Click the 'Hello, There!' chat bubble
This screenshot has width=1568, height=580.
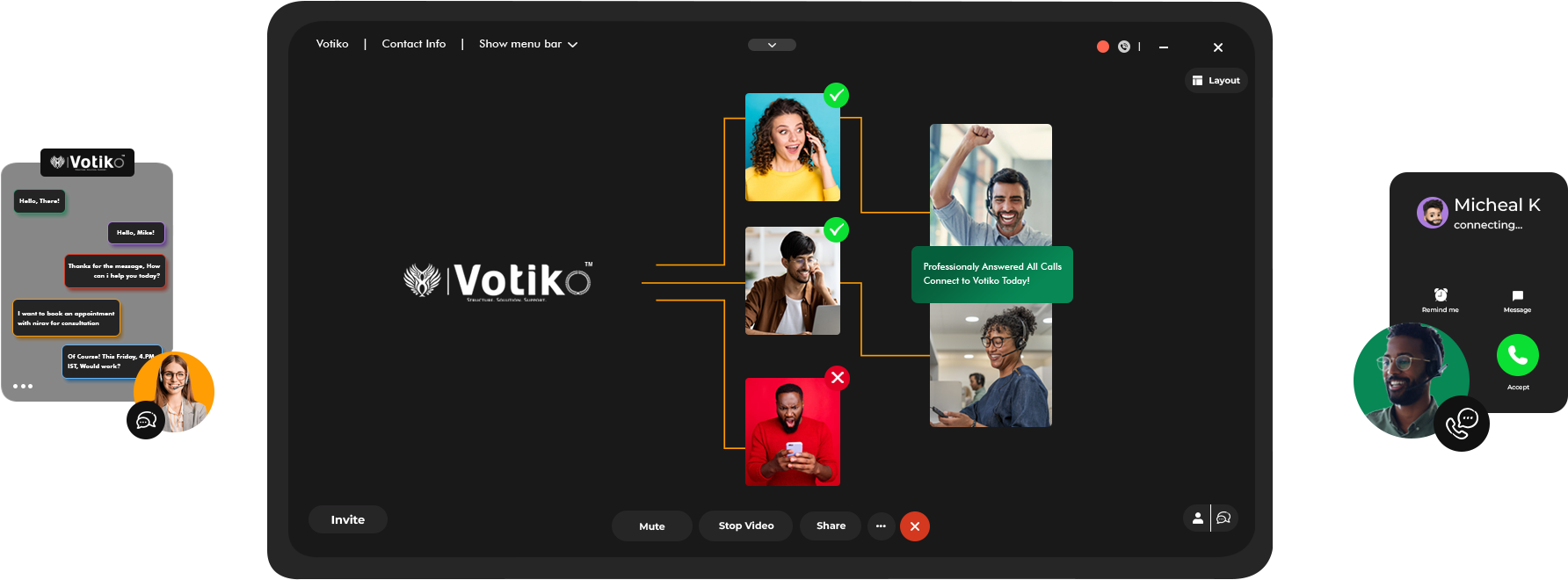tap(40, 201)
